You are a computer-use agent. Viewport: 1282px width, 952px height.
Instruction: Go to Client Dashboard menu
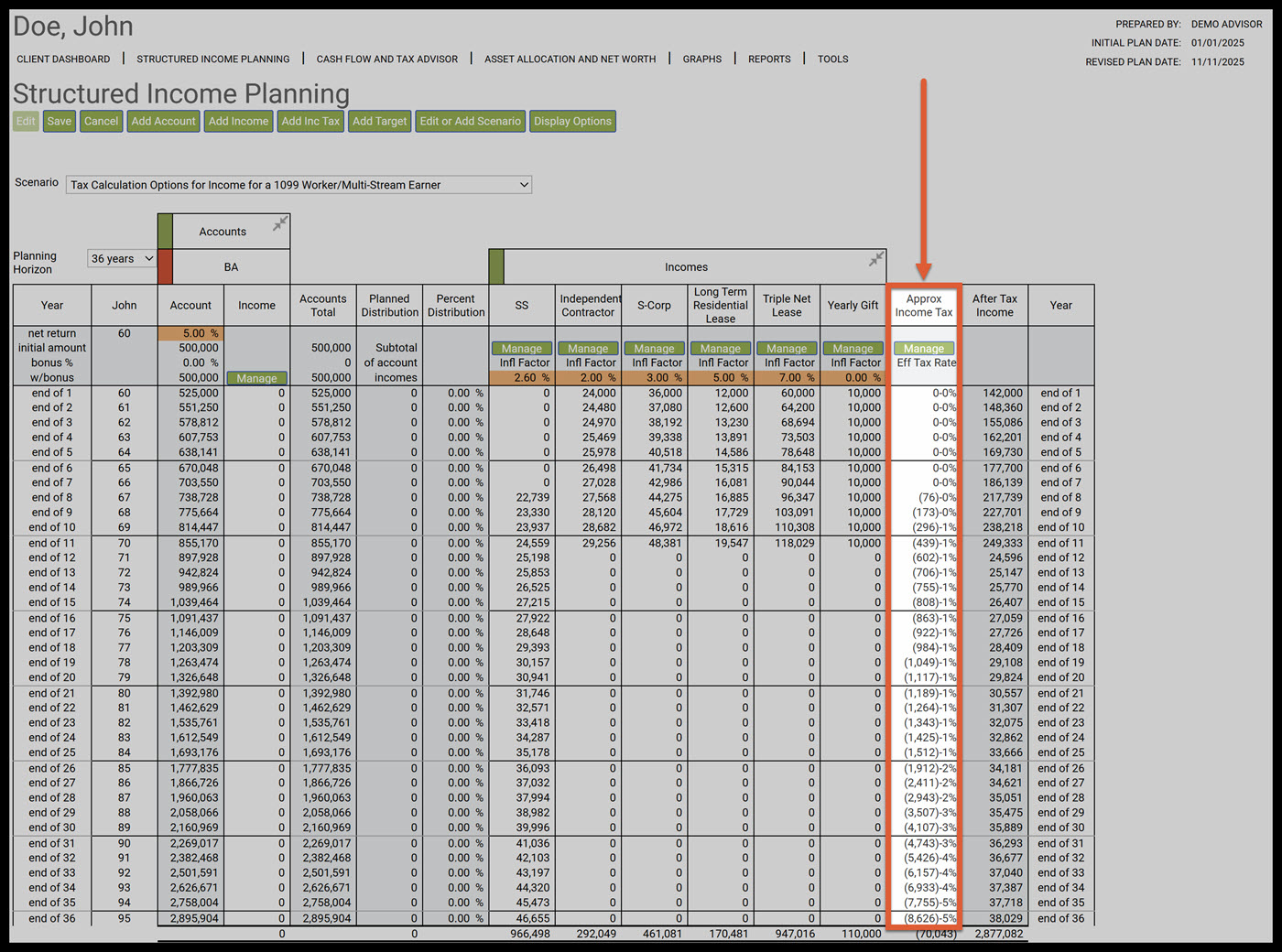pos(63,59)
